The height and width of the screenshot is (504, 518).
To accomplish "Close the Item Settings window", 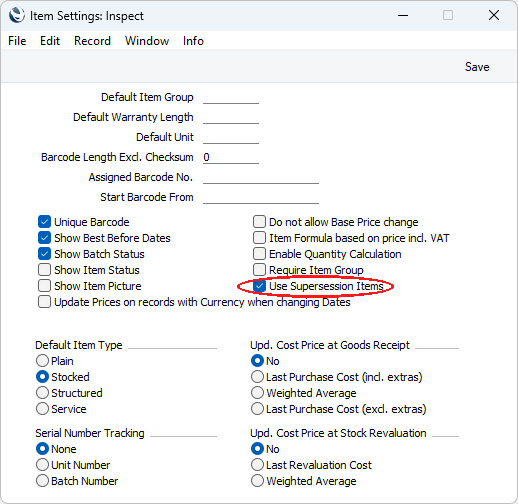I will tap(494, 15).
